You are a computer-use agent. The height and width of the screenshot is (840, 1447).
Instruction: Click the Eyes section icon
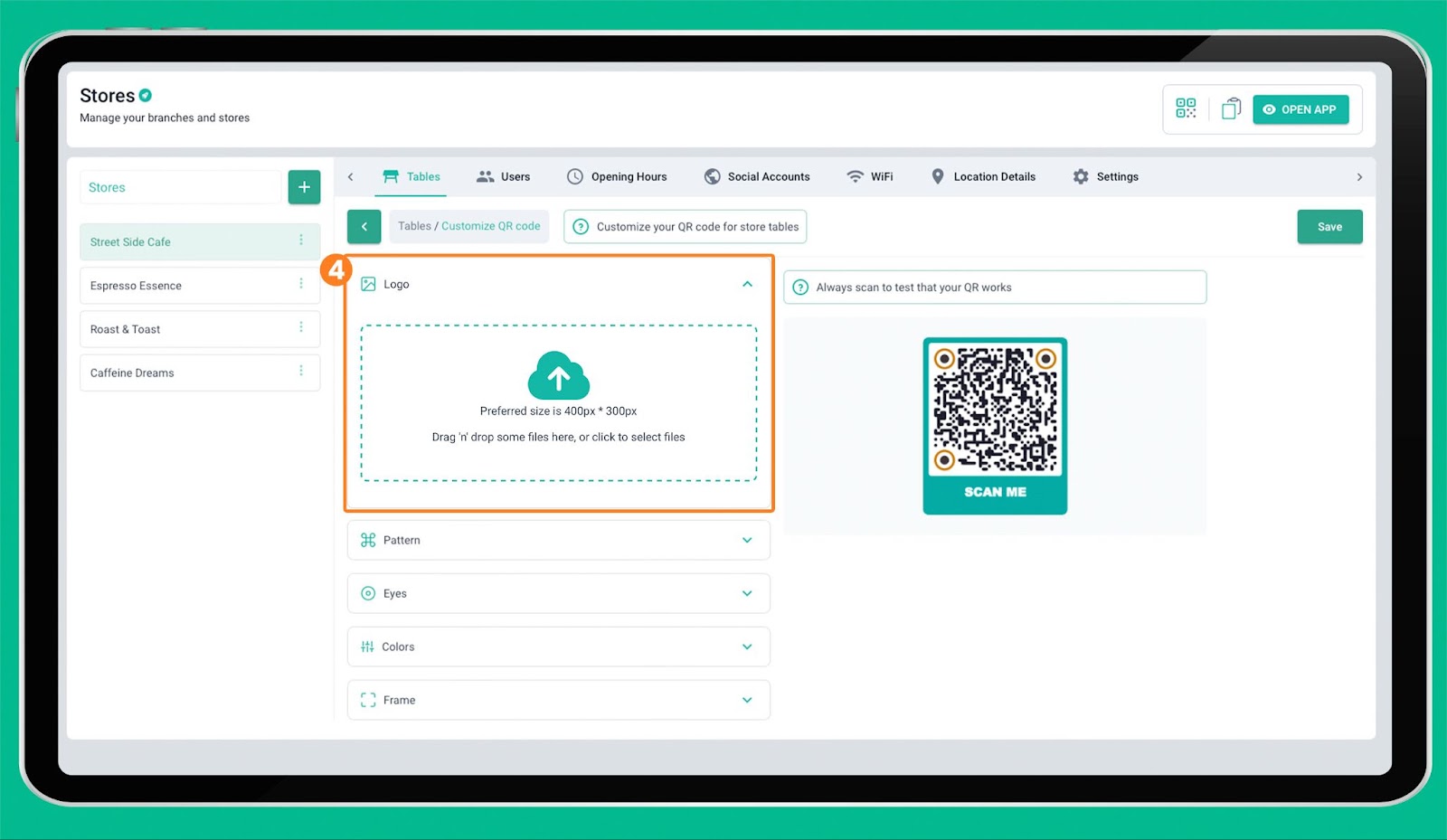tap(368, 593)
